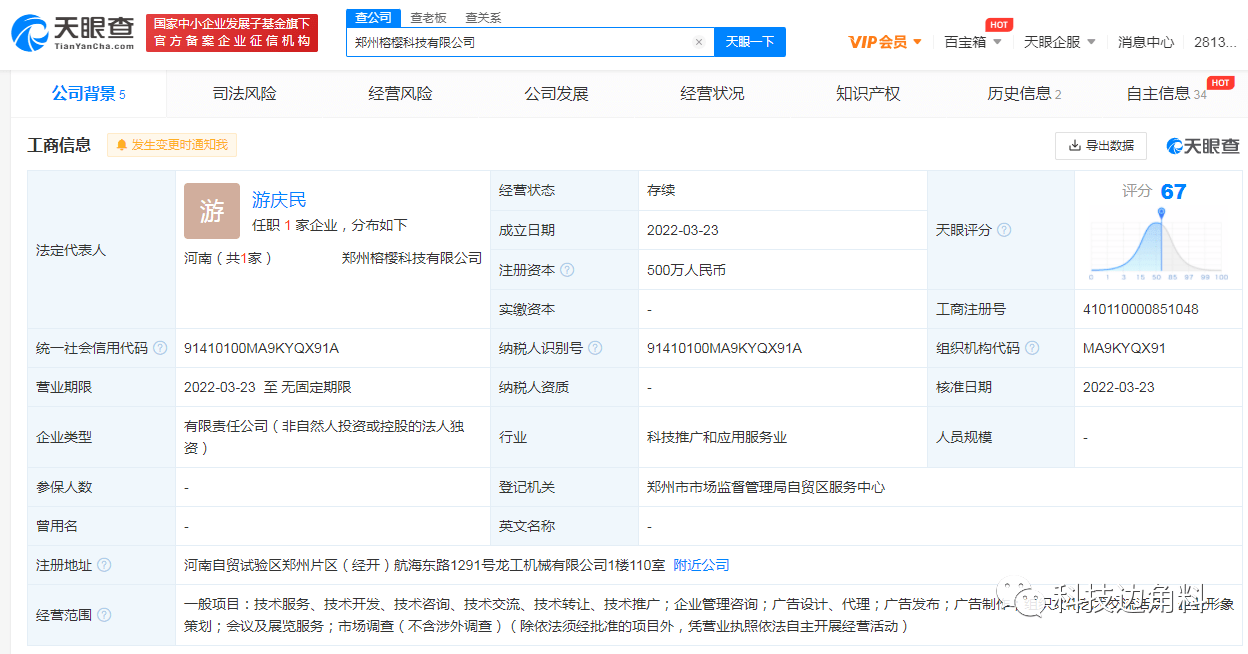Click the 河南（共1家） province entry
The image size is (1248, 654).
tap(229, 258)
